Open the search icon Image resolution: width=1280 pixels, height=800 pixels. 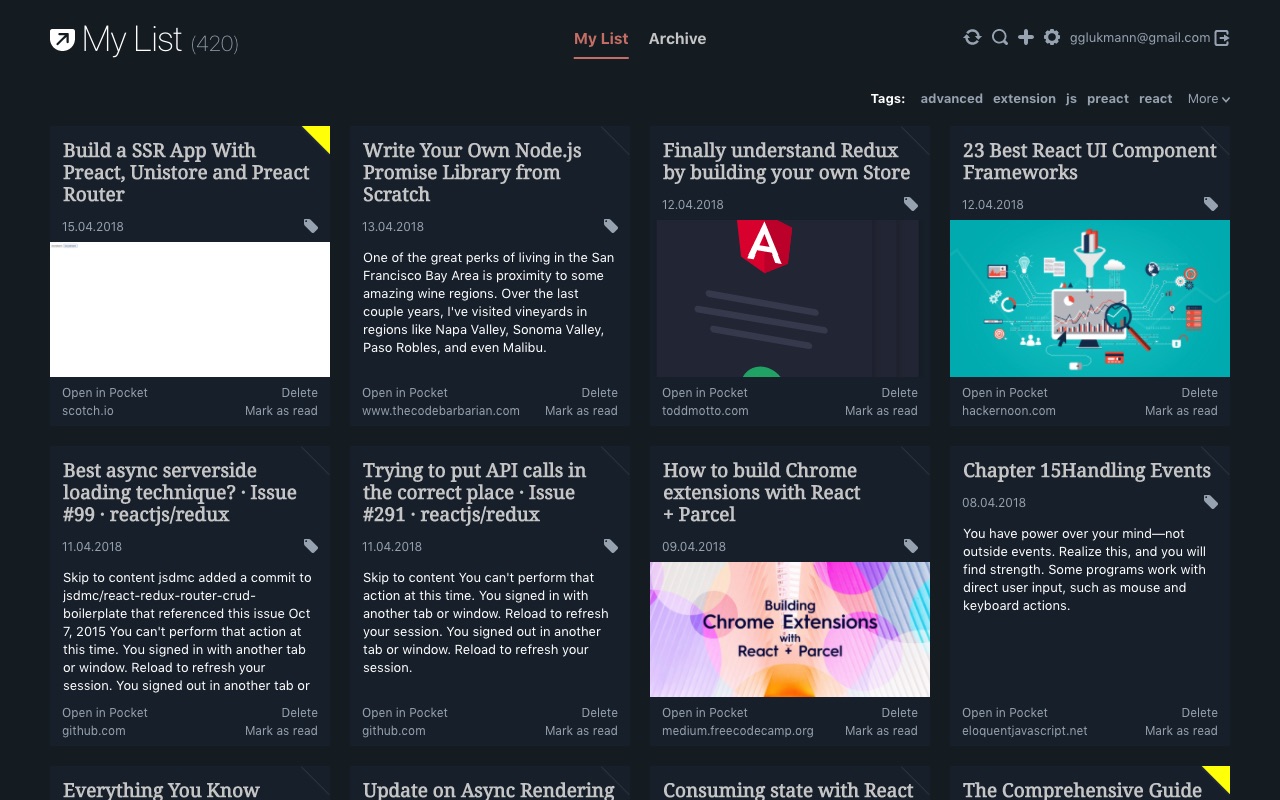click(1000, 36)
